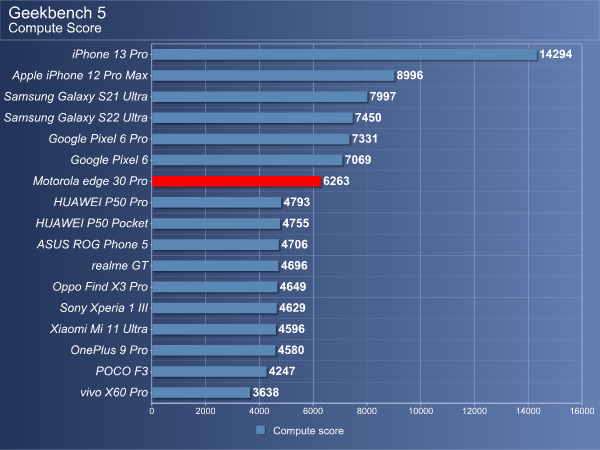This screenshot has height=450, width=600.
Task: Click the 'Xiaomi Mi 11 Ultra' label
Action: [99, 329]
